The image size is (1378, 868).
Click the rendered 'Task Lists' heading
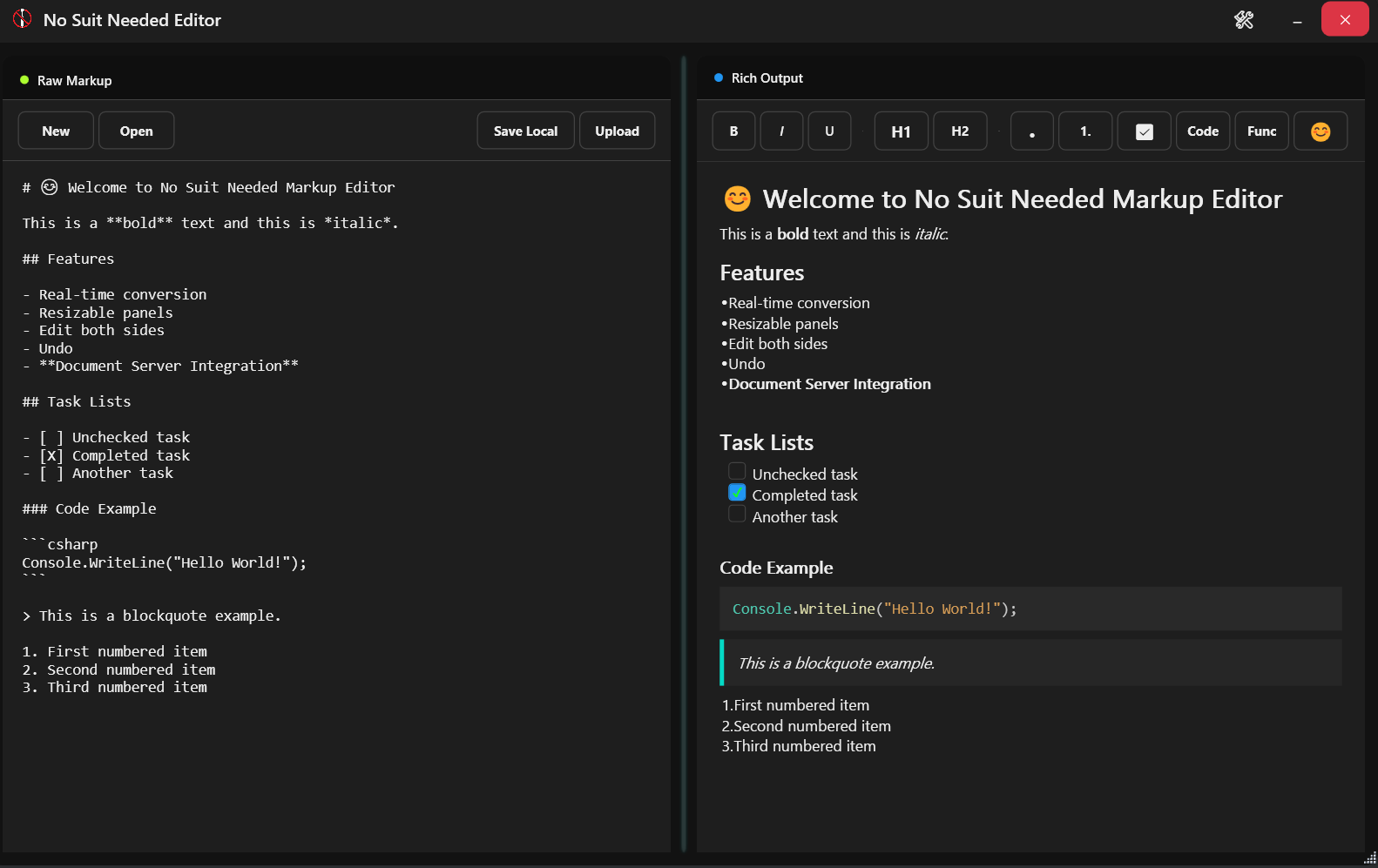click(x=767, y=442)
